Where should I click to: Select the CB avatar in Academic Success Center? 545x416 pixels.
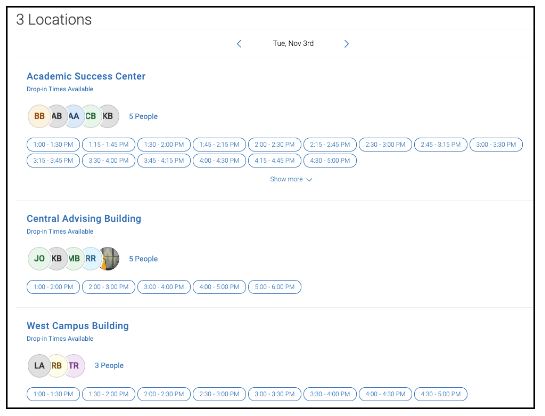coord(91,116)
